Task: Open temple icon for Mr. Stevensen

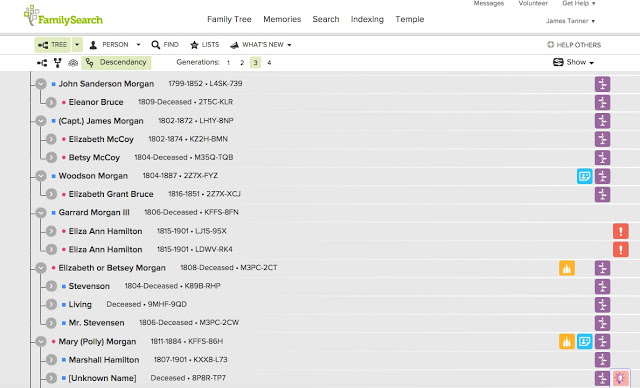Action: coord(602,323)
